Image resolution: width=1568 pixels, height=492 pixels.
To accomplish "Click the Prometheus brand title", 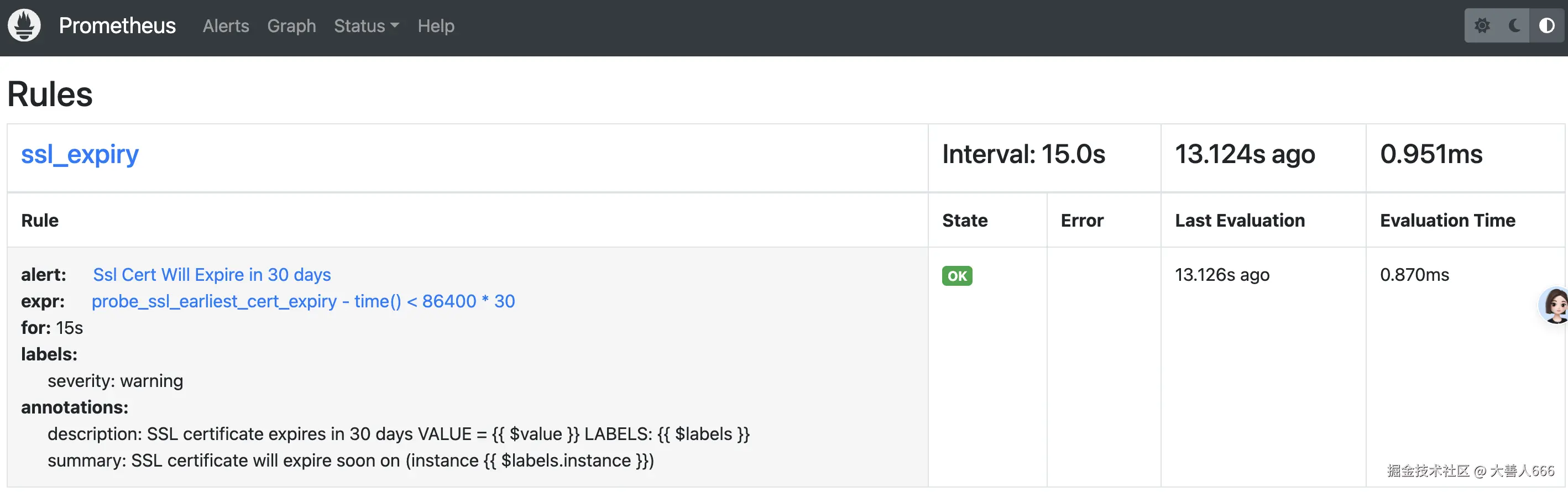I will pos(117,25).
